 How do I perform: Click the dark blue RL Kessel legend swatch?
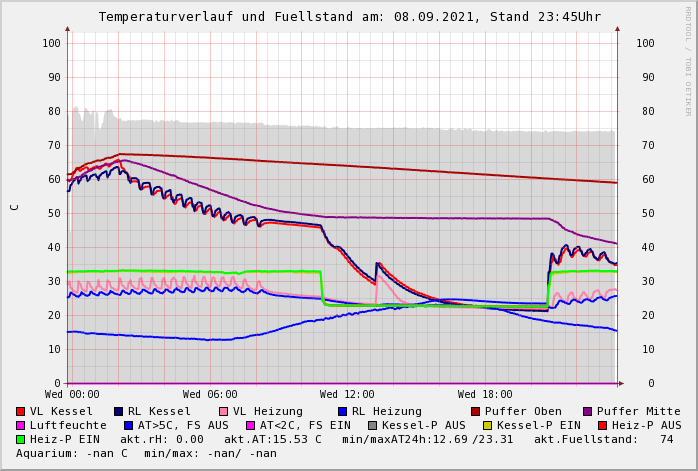(x=118, y=411)
